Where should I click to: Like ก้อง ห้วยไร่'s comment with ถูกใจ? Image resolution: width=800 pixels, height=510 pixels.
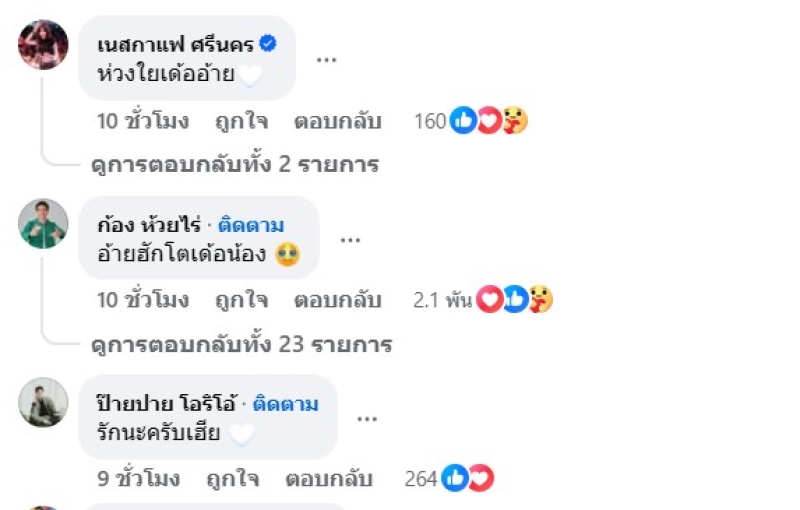click(x=242, y=299)
